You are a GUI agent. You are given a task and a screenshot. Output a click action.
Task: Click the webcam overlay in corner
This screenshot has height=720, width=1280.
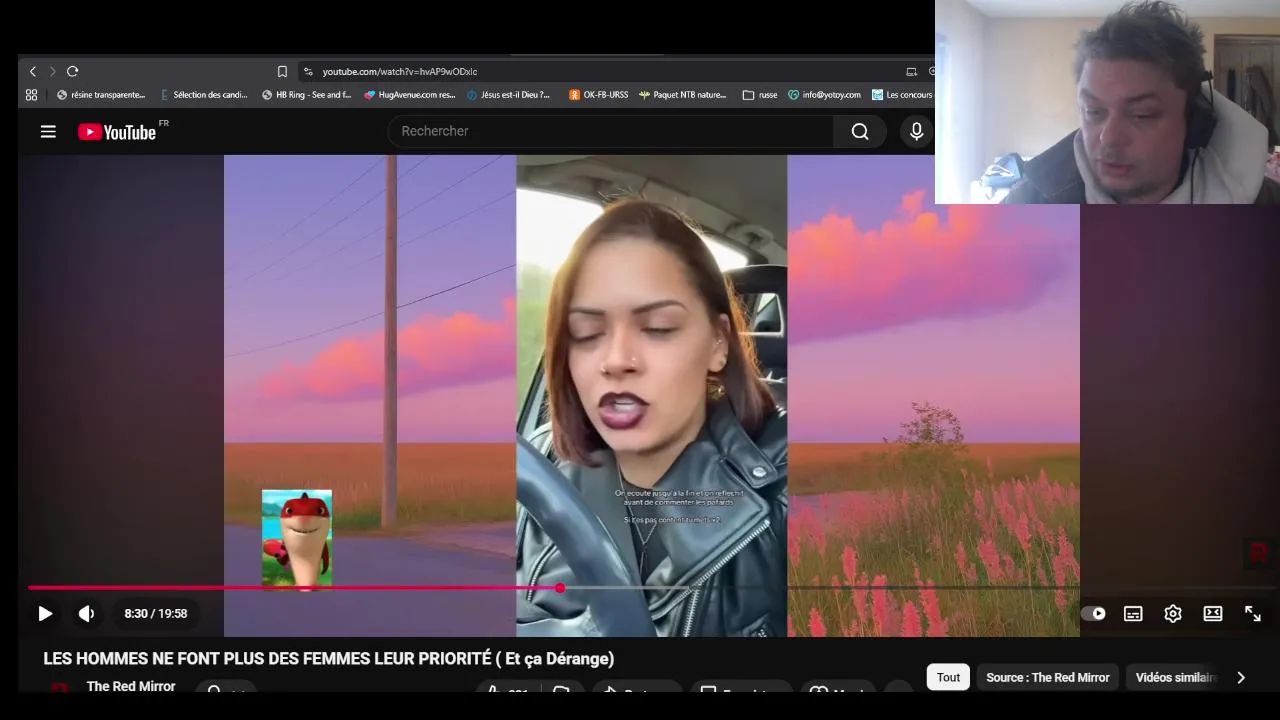click(x=1107, y=102)
